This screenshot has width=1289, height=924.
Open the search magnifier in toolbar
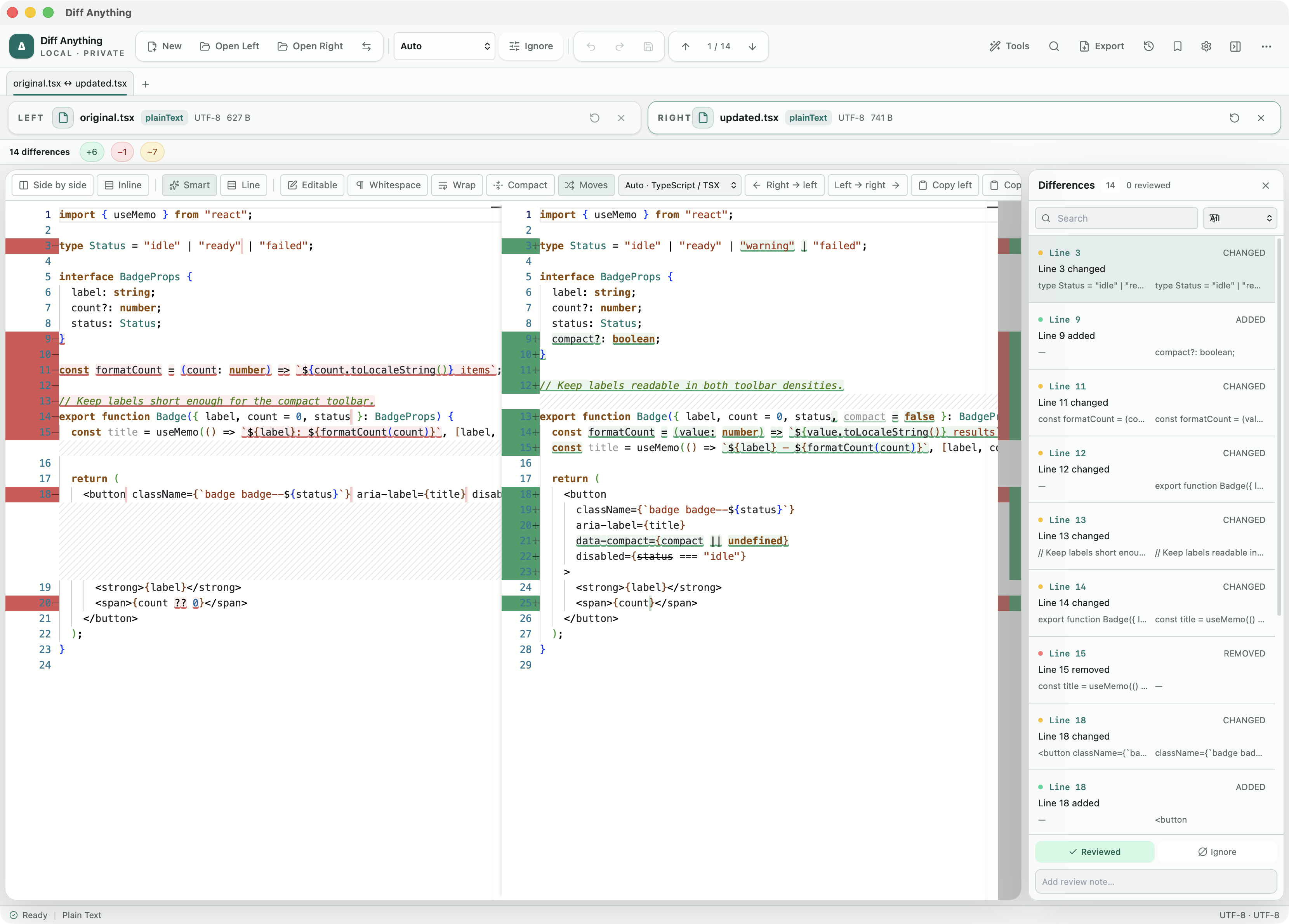pyautogui.click(x=1054, y=46)
